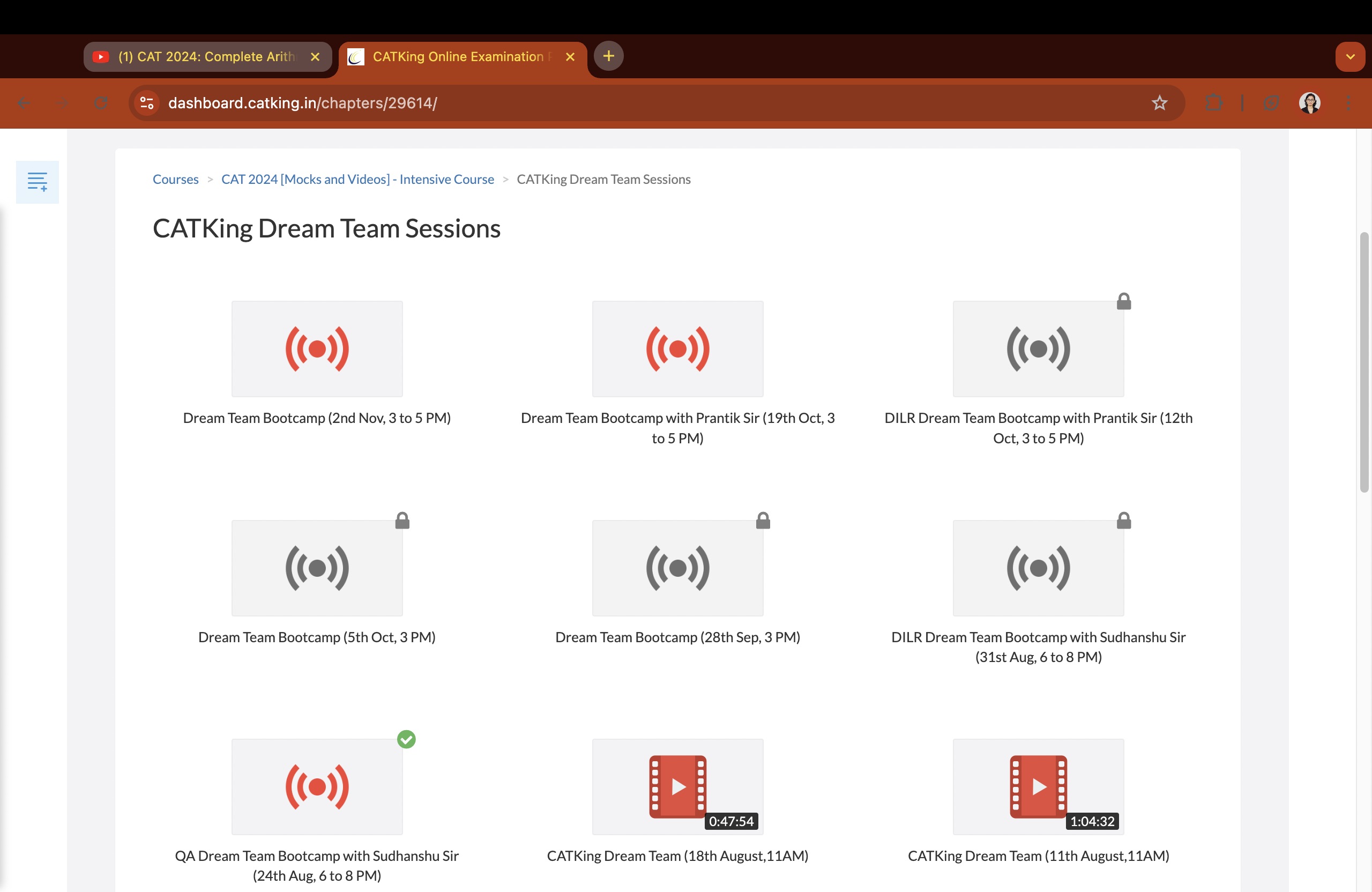
Task: Click lock icon on 5th Oct bootcamp
Action: click(x=402, y=521)
